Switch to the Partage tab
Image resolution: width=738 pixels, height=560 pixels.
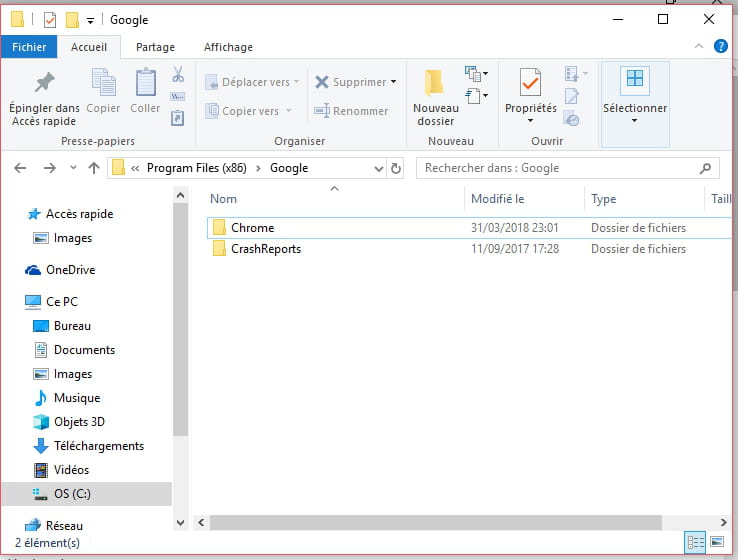pos(155,47)
